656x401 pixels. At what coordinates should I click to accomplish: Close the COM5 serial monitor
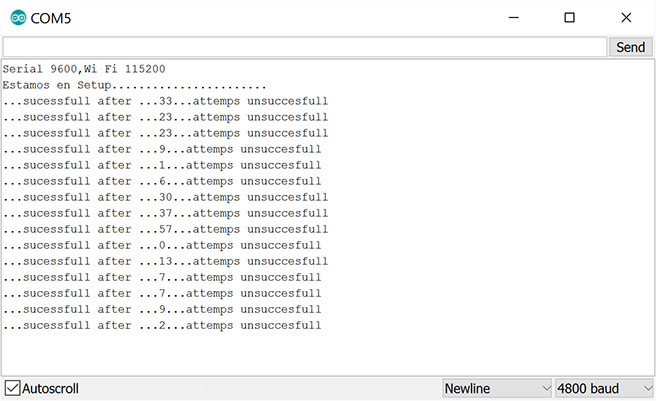click(x=626, y=18)
